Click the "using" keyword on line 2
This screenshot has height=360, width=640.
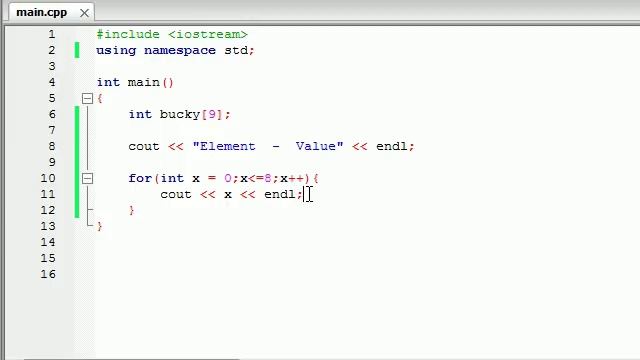tap(116, 51)
